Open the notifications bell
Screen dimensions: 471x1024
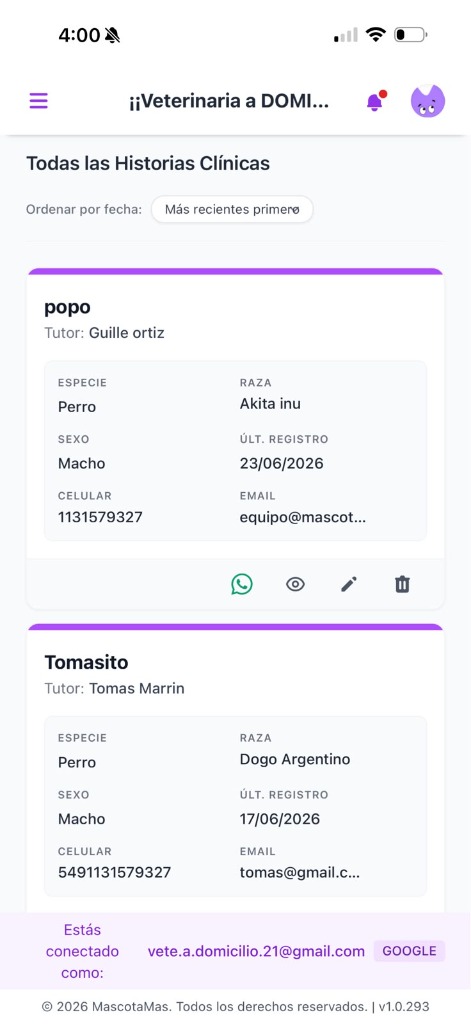point(375,102)
